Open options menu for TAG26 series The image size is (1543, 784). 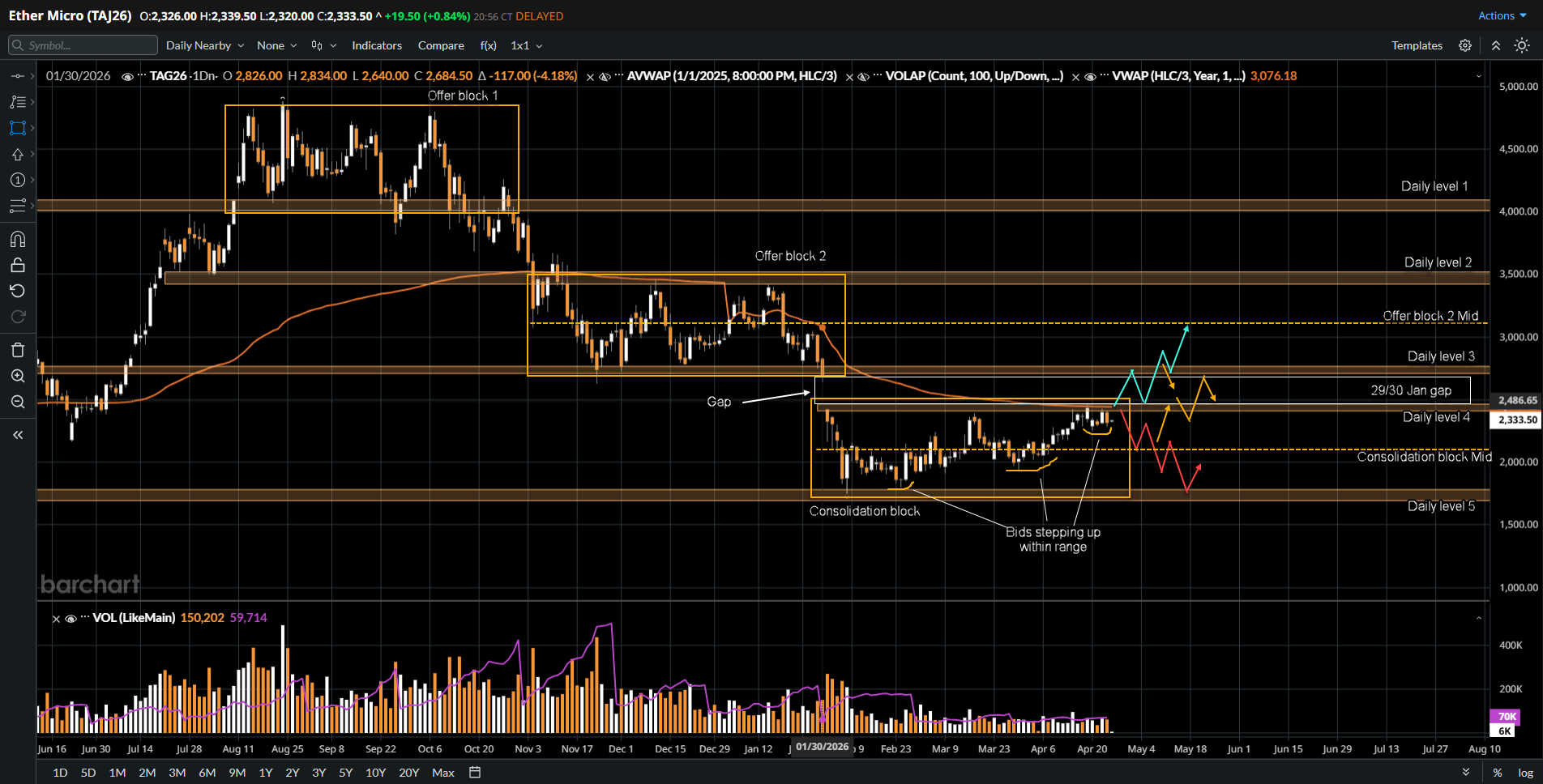click(142, 76)
